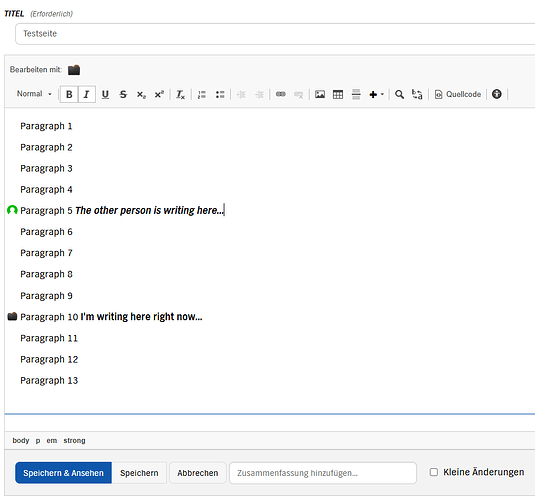
Task: Open the Normal paragraph format dropdown
Action: pyautogui.click(x=34, y=94)
